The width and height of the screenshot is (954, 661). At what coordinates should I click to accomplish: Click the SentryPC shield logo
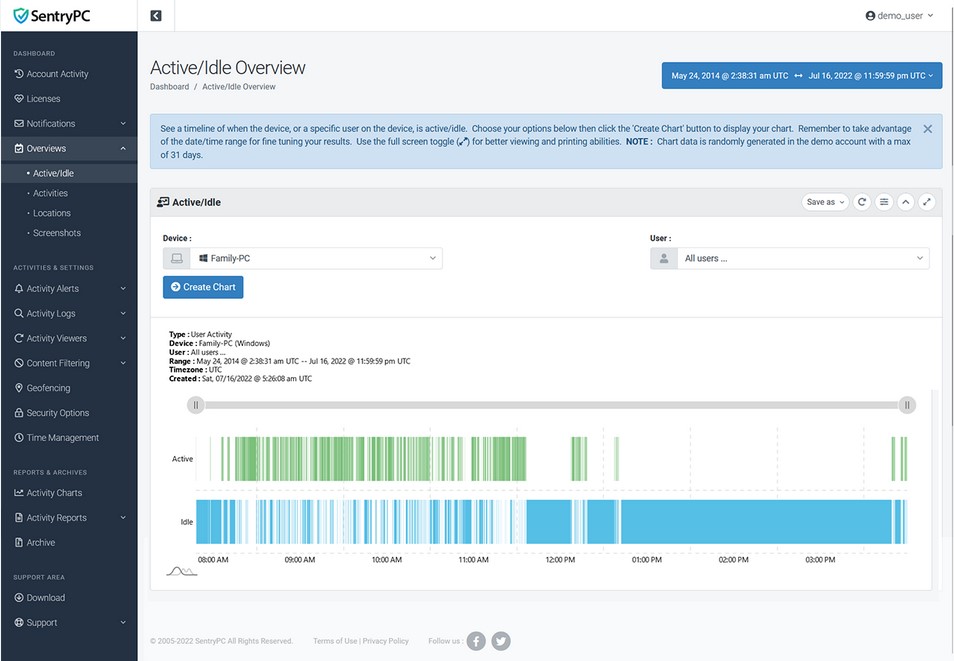[21, 16]
